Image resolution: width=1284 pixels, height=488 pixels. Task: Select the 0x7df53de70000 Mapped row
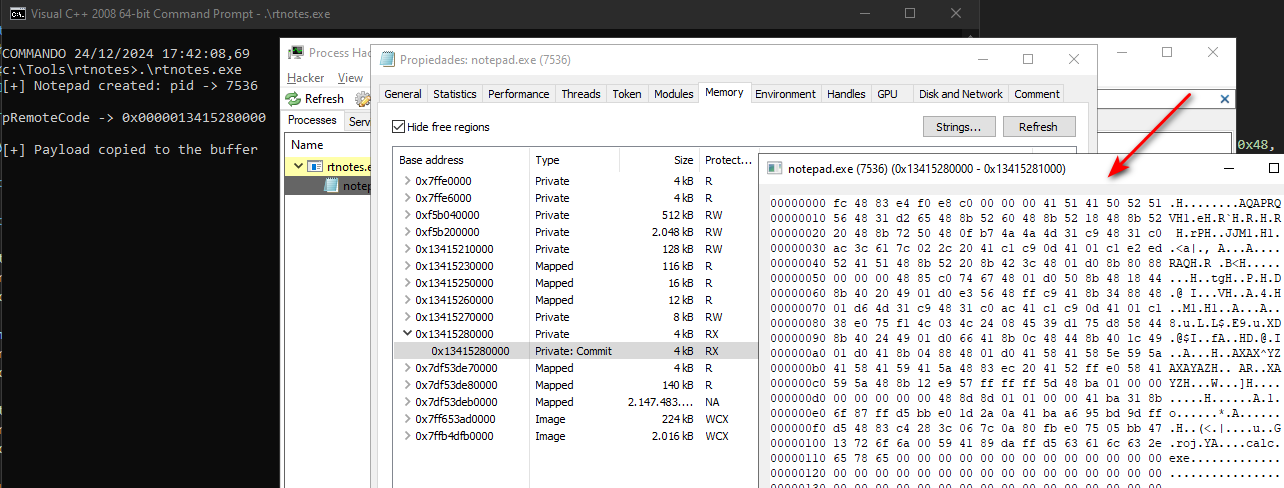pos(575,368)
